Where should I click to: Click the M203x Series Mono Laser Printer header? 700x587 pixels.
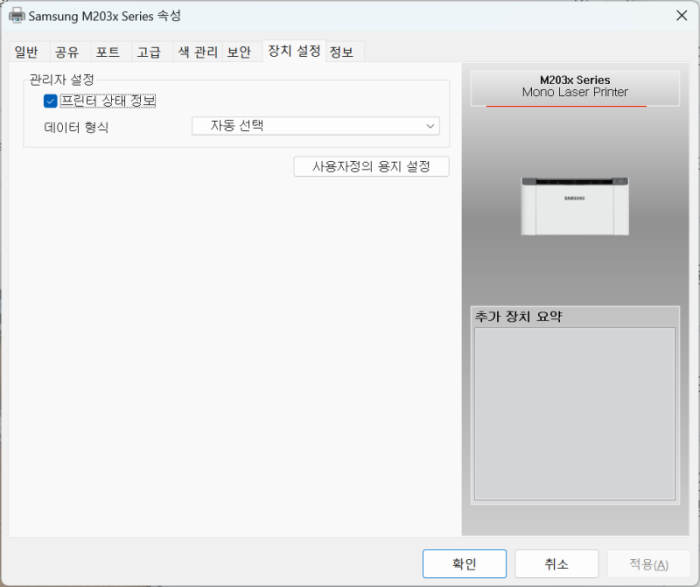pos(575,87)
